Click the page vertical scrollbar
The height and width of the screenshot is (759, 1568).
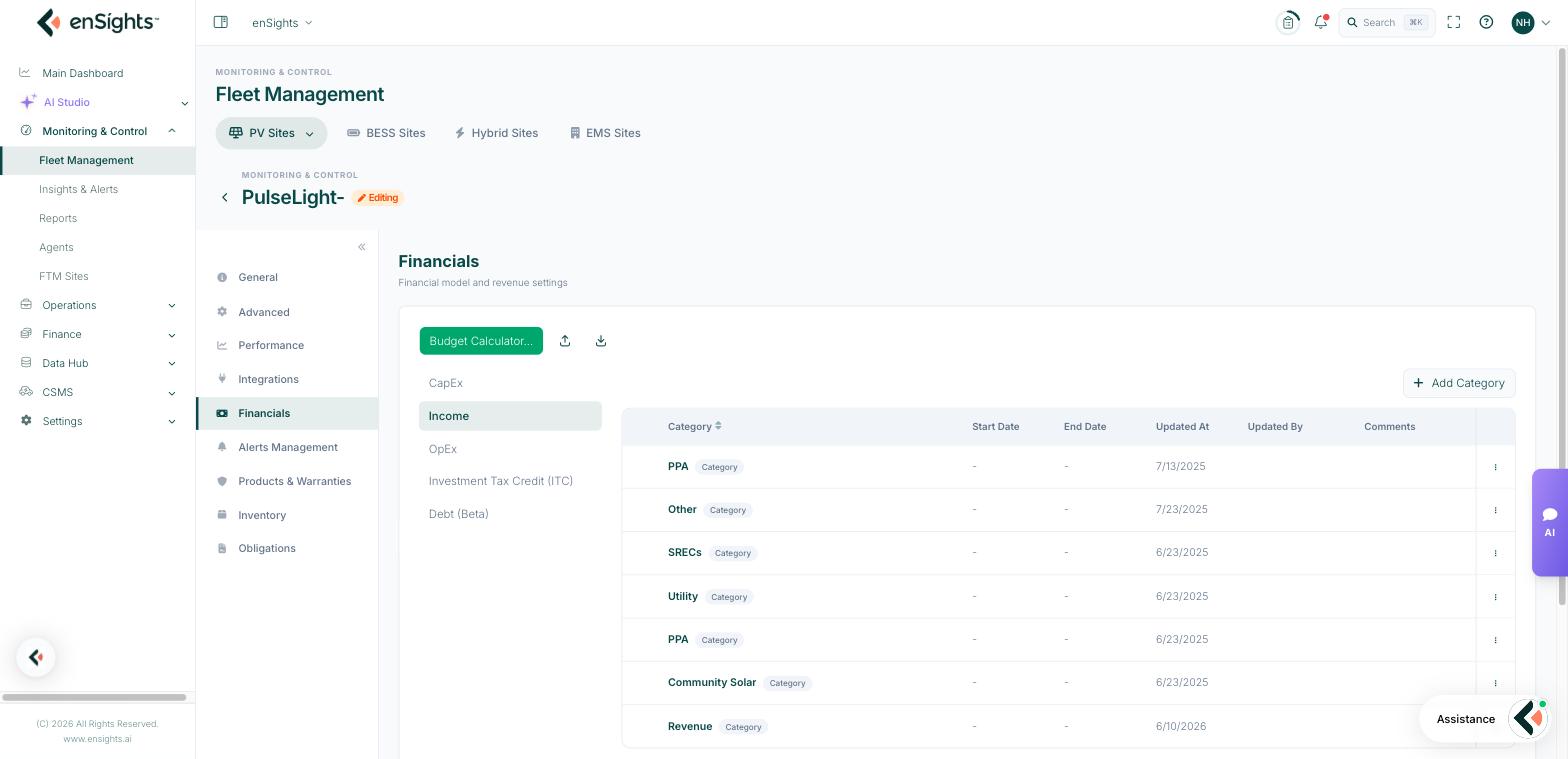pos(1562,325)
